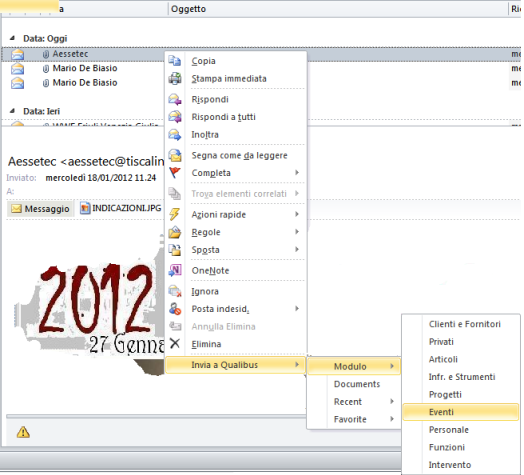Click the Rispondi reply envelope icon
The width and height of the screenshot is (524, 475).
(x=175, y=99)
